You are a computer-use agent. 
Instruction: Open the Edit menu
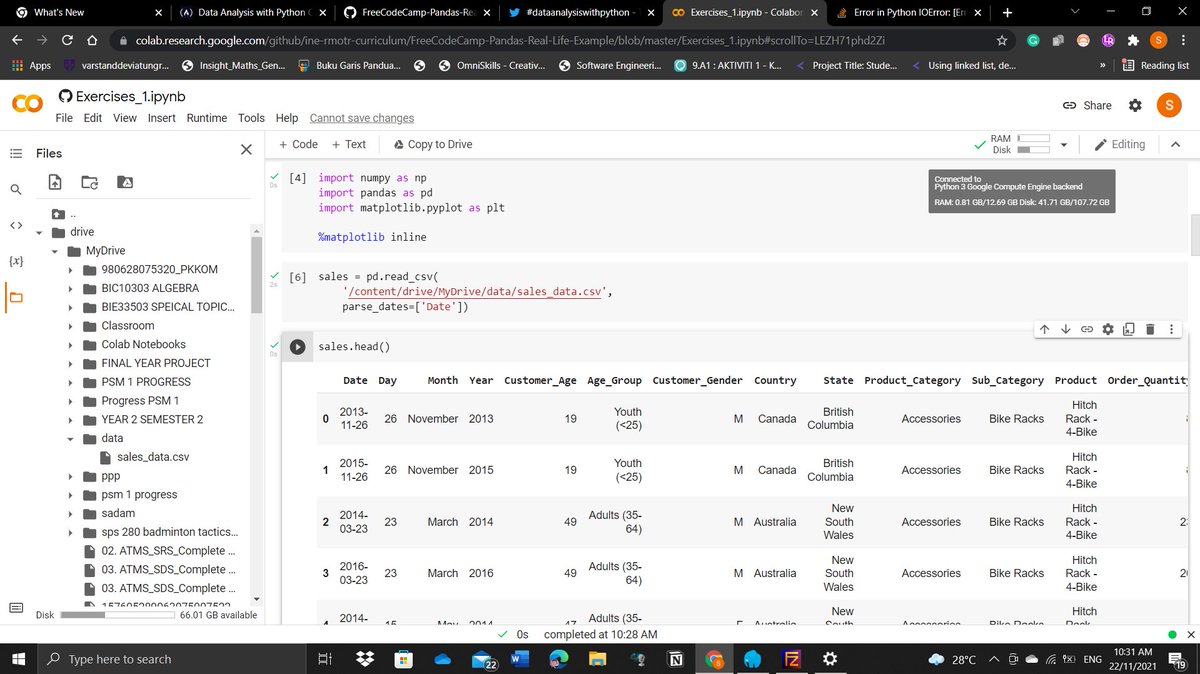pyautogui.click(x=94, y=118)
